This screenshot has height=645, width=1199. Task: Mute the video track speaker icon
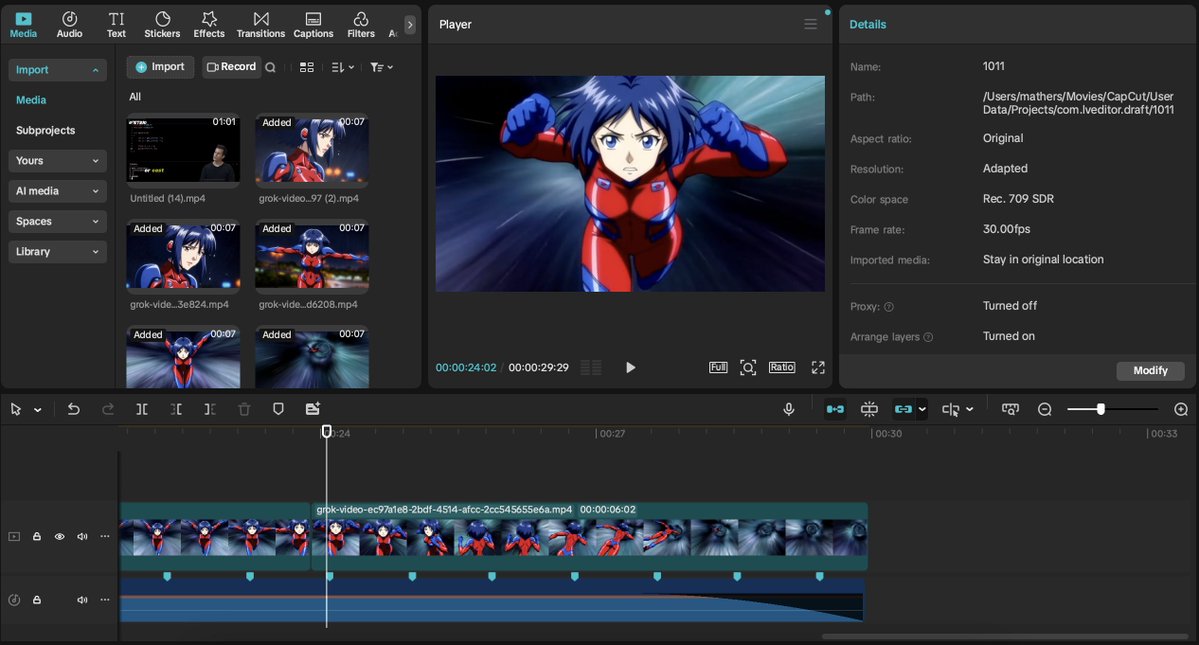pyautogui.click(x=82, y=537)
